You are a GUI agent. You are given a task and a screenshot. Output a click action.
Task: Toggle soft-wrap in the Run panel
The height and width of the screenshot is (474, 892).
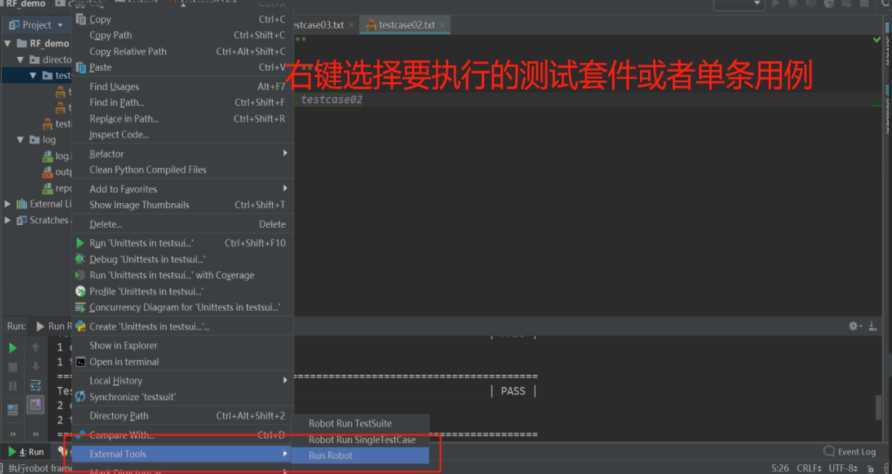coord(36,386)
